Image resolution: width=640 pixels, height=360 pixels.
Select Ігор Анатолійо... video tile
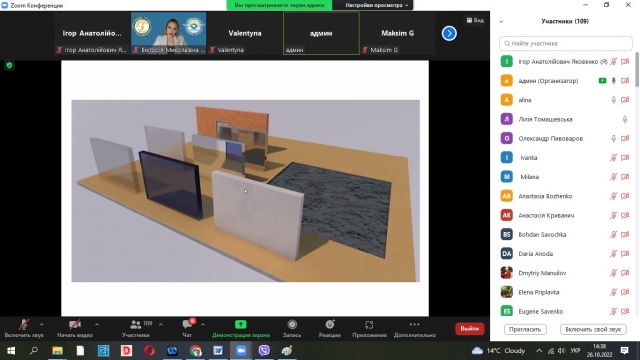92,33
